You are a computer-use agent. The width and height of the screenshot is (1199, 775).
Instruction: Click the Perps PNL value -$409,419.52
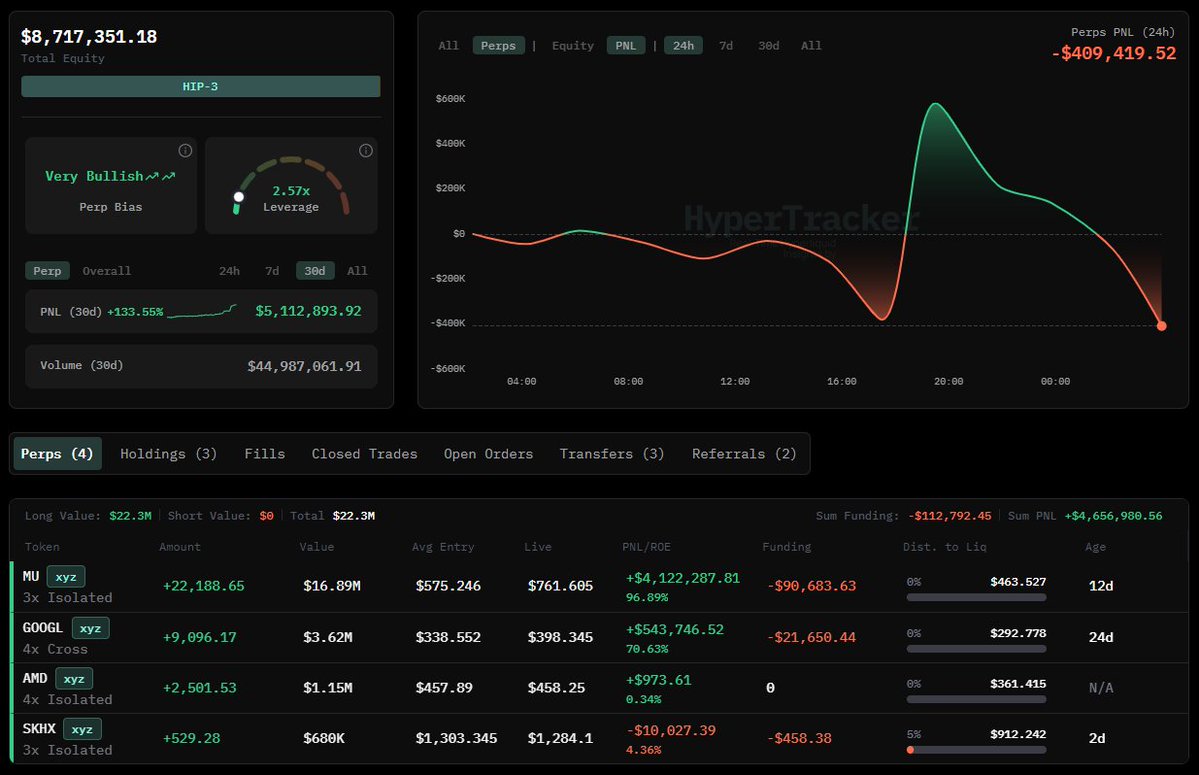click(1113, 54)
